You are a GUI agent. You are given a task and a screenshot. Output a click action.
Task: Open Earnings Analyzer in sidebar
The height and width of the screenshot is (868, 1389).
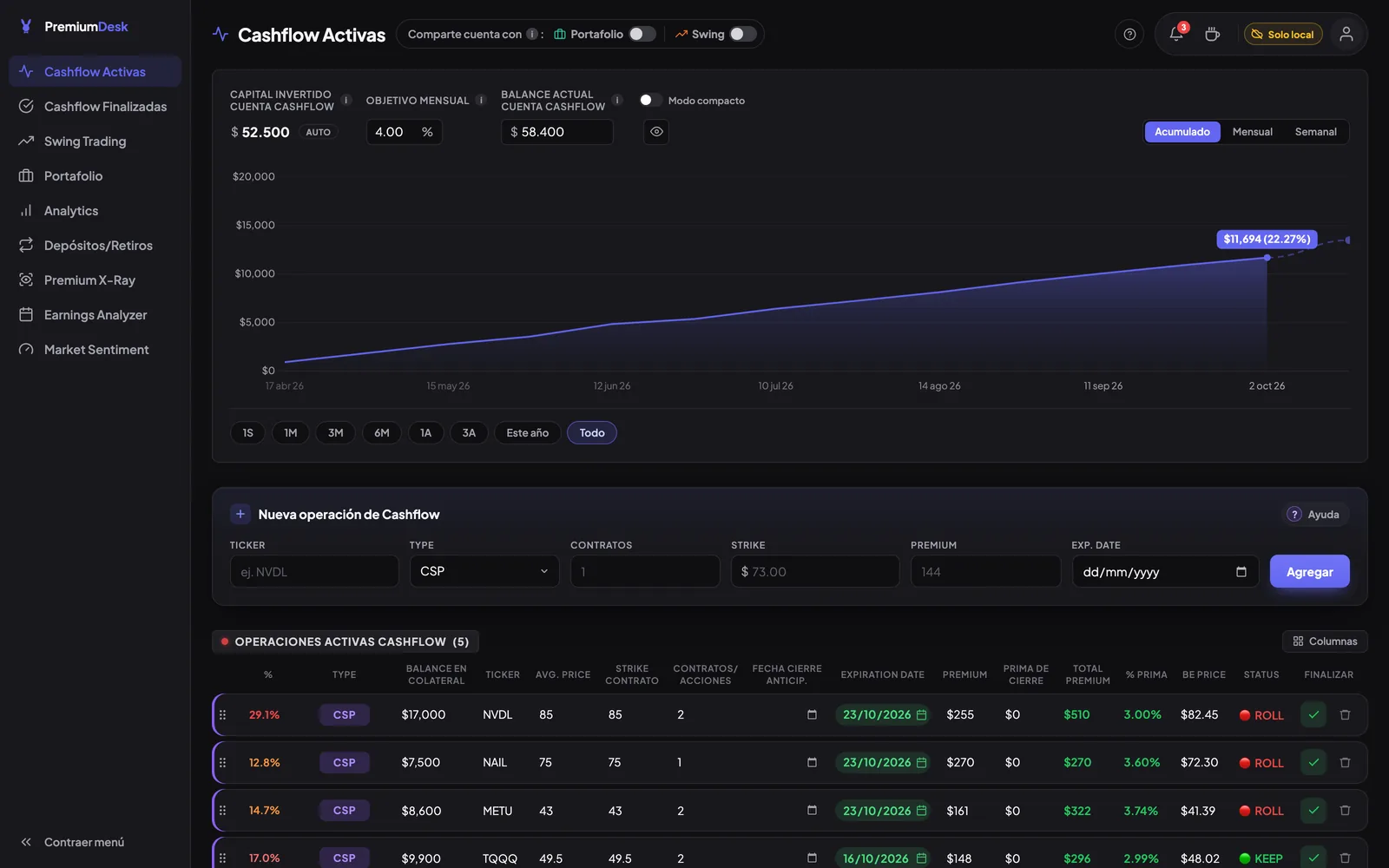(95, 314)
